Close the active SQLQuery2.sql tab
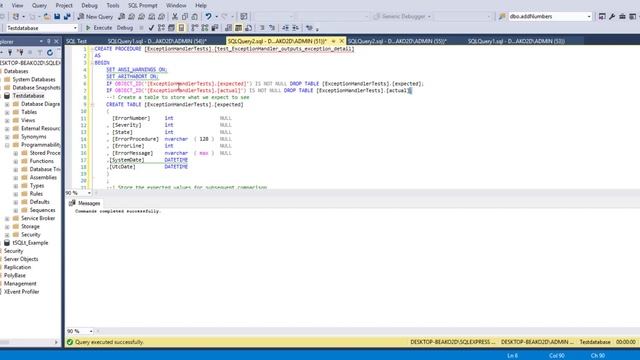 (342, 41)
